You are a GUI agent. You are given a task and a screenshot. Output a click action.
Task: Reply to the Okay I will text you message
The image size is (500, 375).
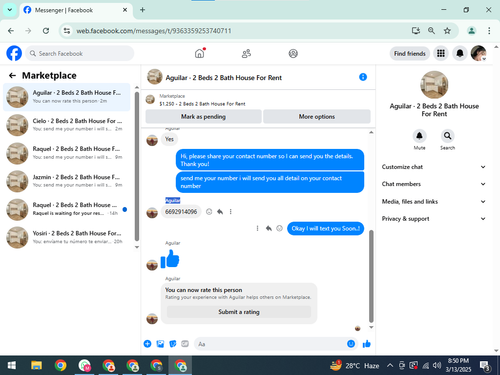coord(269,228)
